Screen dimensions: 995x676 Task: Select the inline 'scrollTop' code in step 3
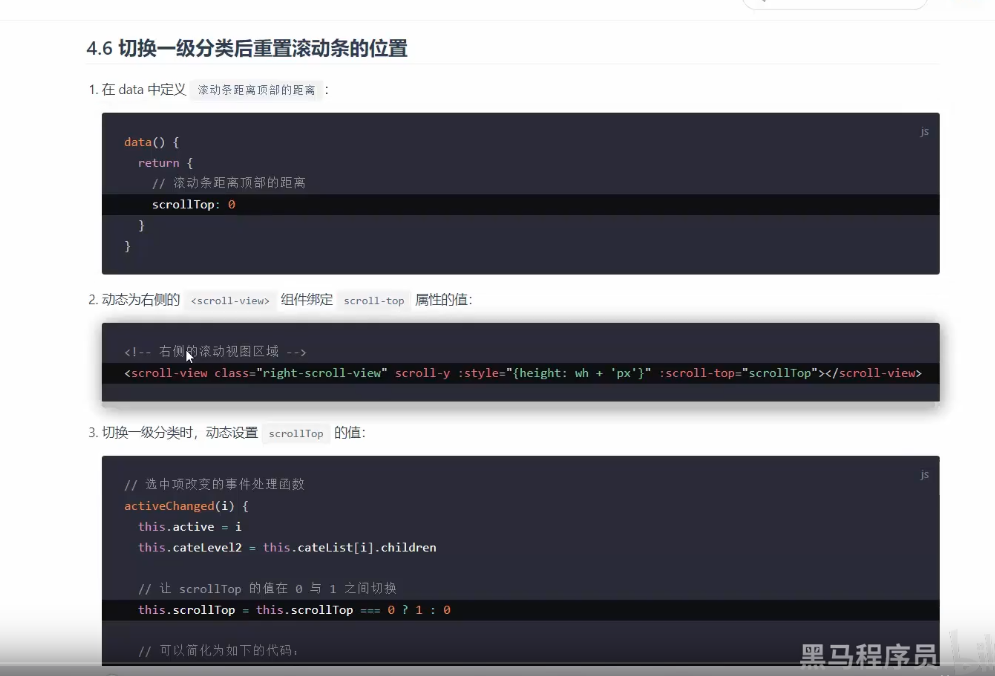[296, 434]
